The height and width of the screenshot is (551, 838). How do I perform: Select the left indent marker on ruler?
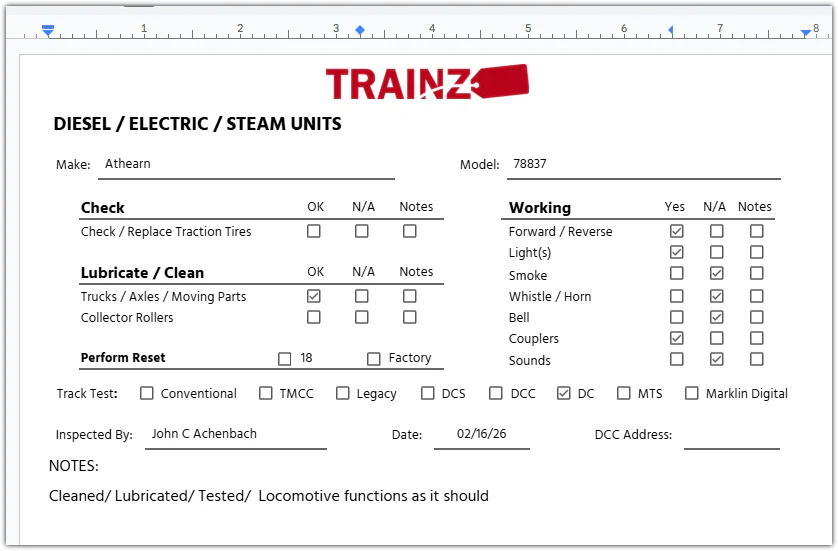[48, 30]
